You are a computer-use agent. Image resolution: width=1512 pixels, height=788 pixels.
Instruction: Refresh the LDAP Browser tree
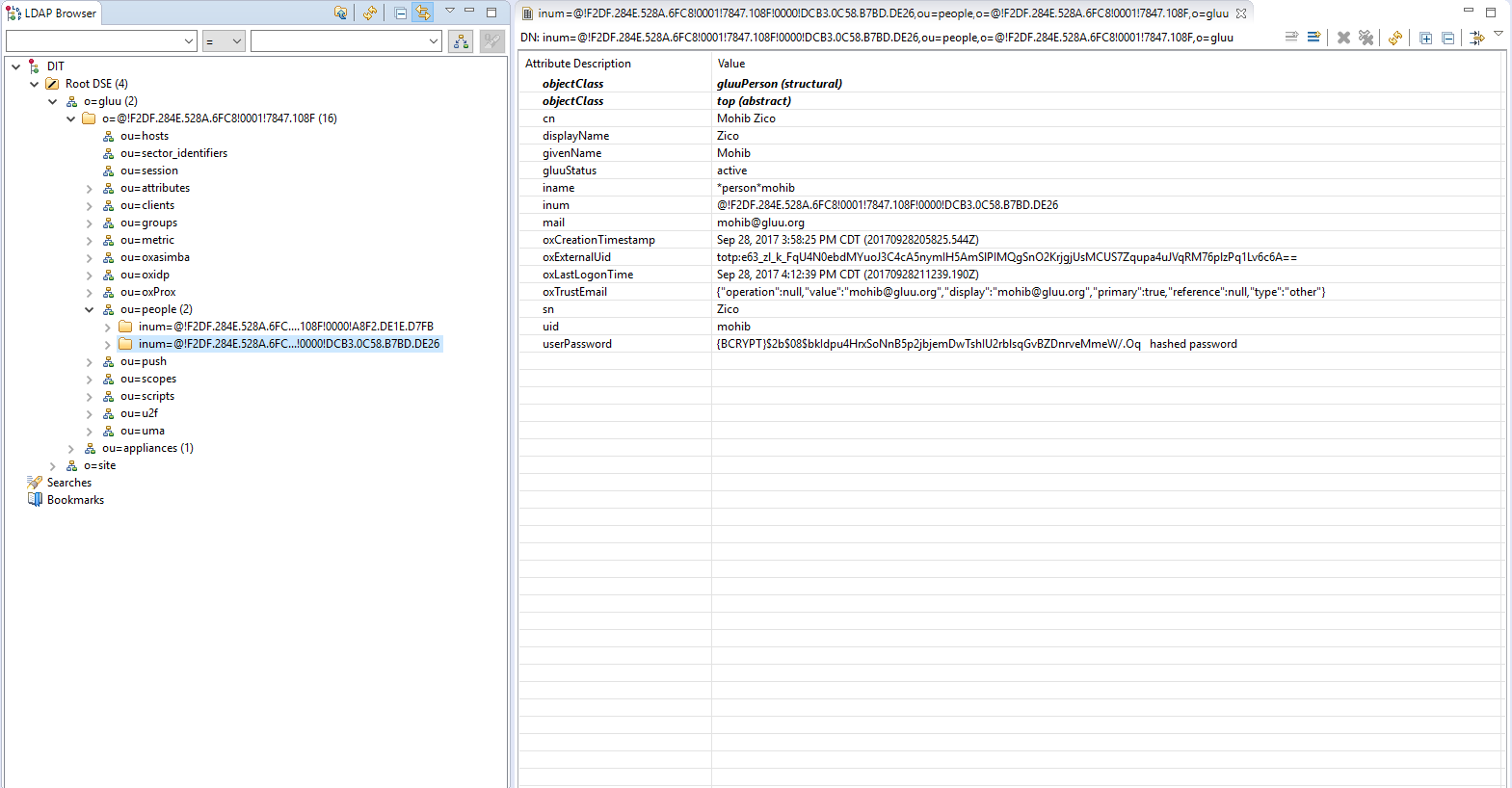coord(369,13)
